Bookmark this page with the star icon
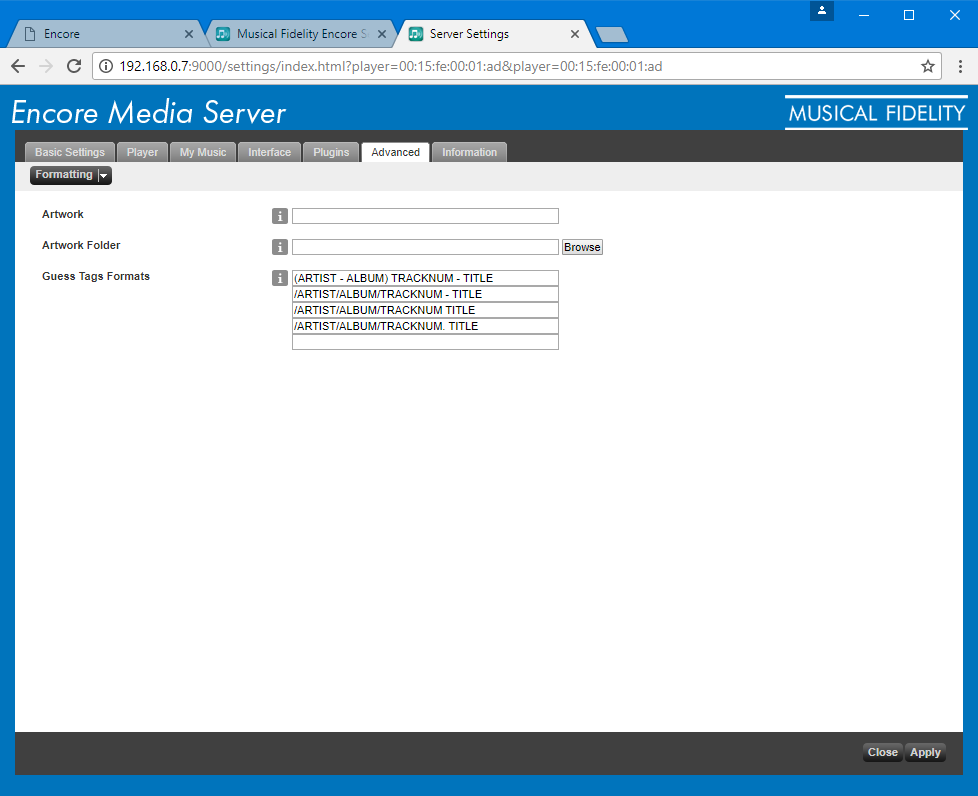 click(x=927, y=66)
